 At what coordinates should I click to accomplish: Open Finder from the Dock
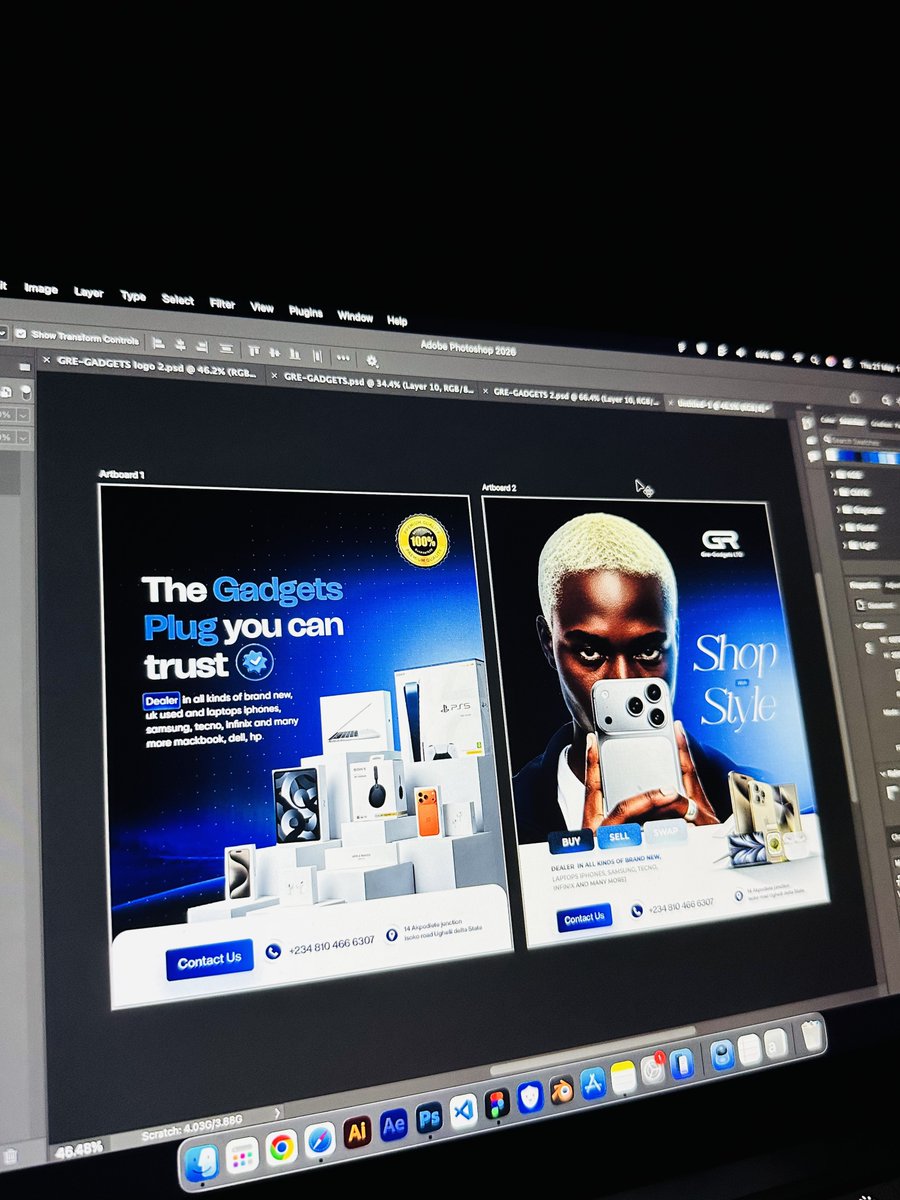(x=202, y=1162)
